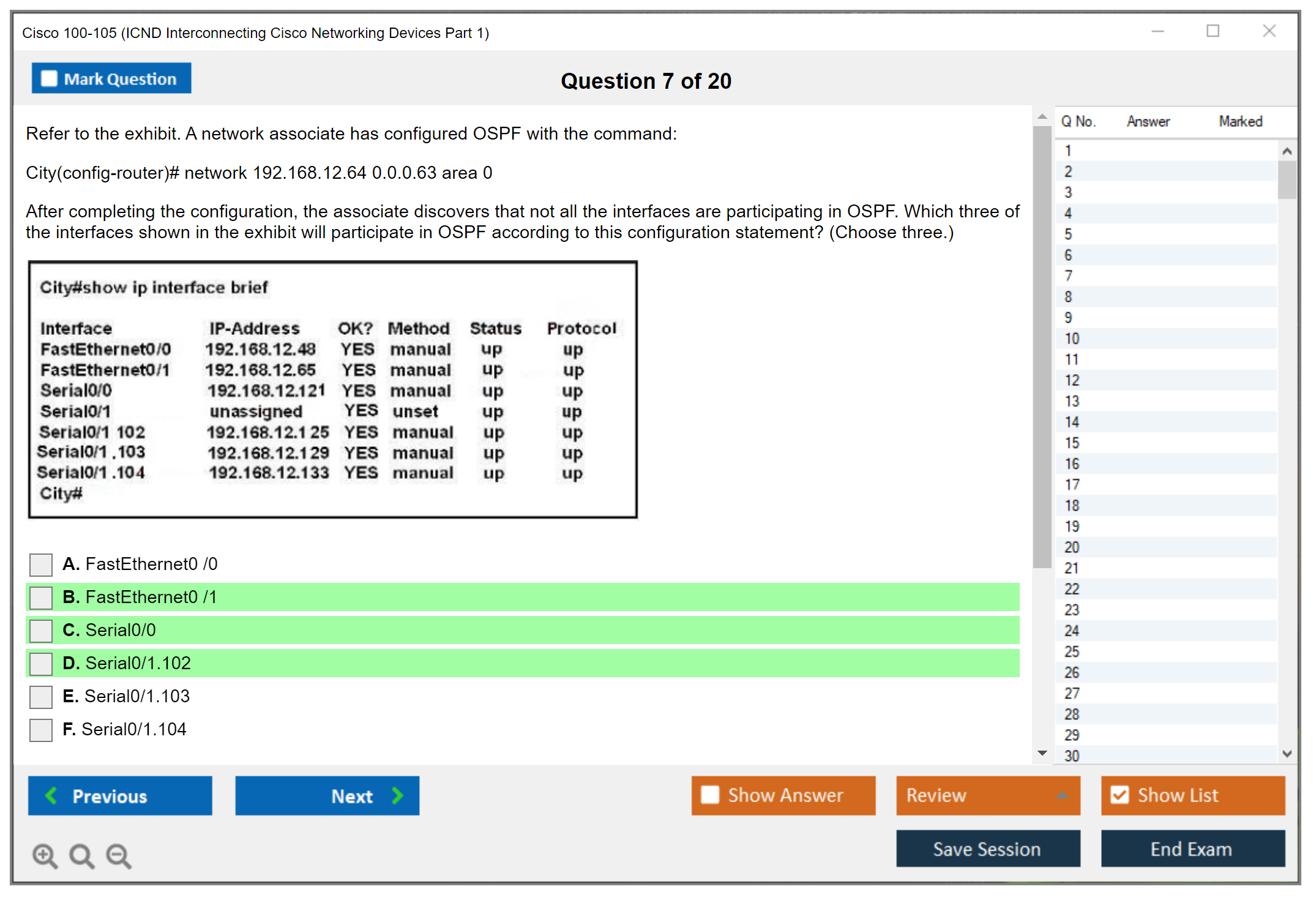Click the zoom out magnifier icon
The image size is (1316, 900).
pos(119,855)
